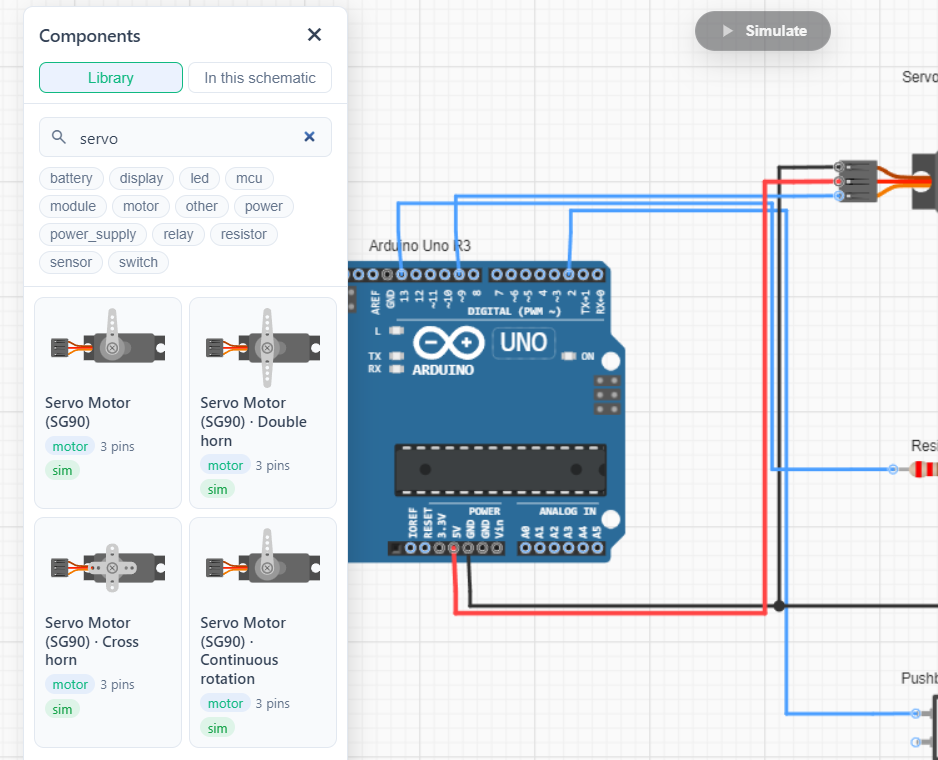Select the relay category chip
The height and width of the screenshot is (760, 938).
click(x=178, y=235)
